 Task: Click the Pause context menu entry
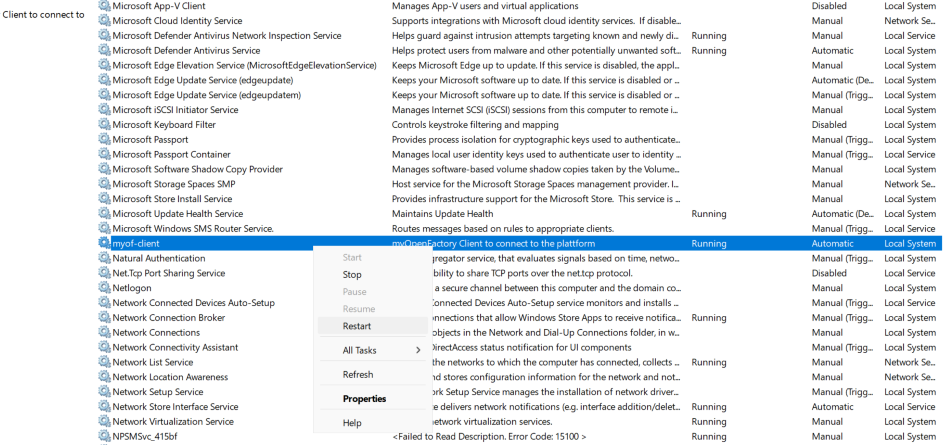tap(373, 292)
